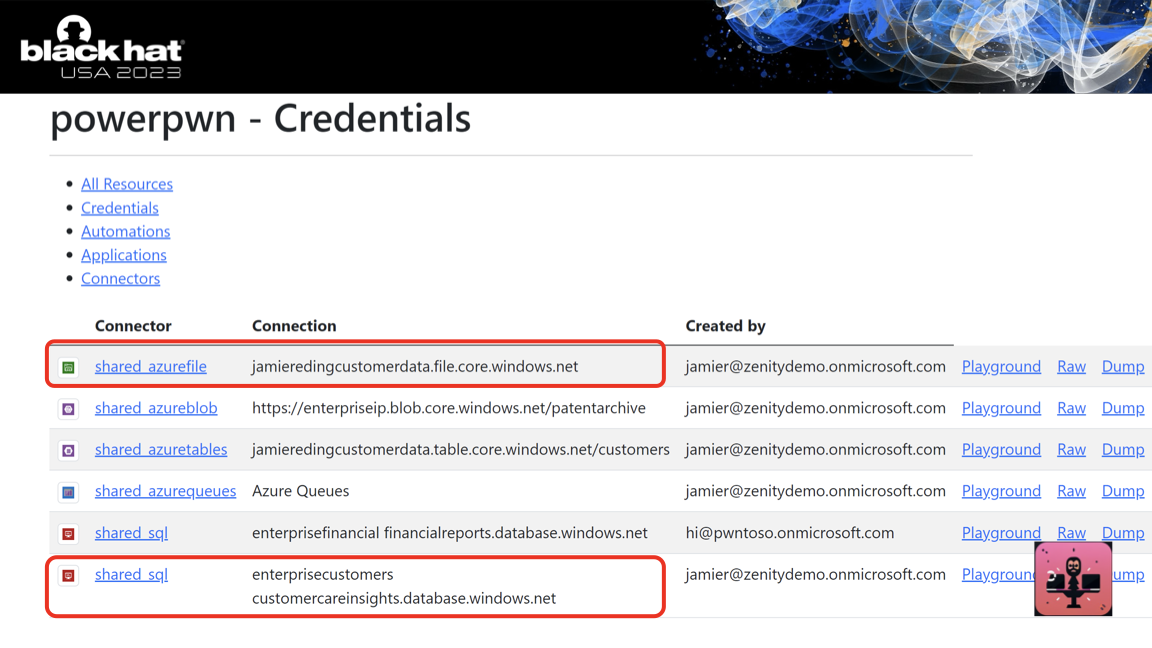The width and height of the screenshot is (1152, 648).
Task: Open the Credentials navigation link
Action: (120, 208)
